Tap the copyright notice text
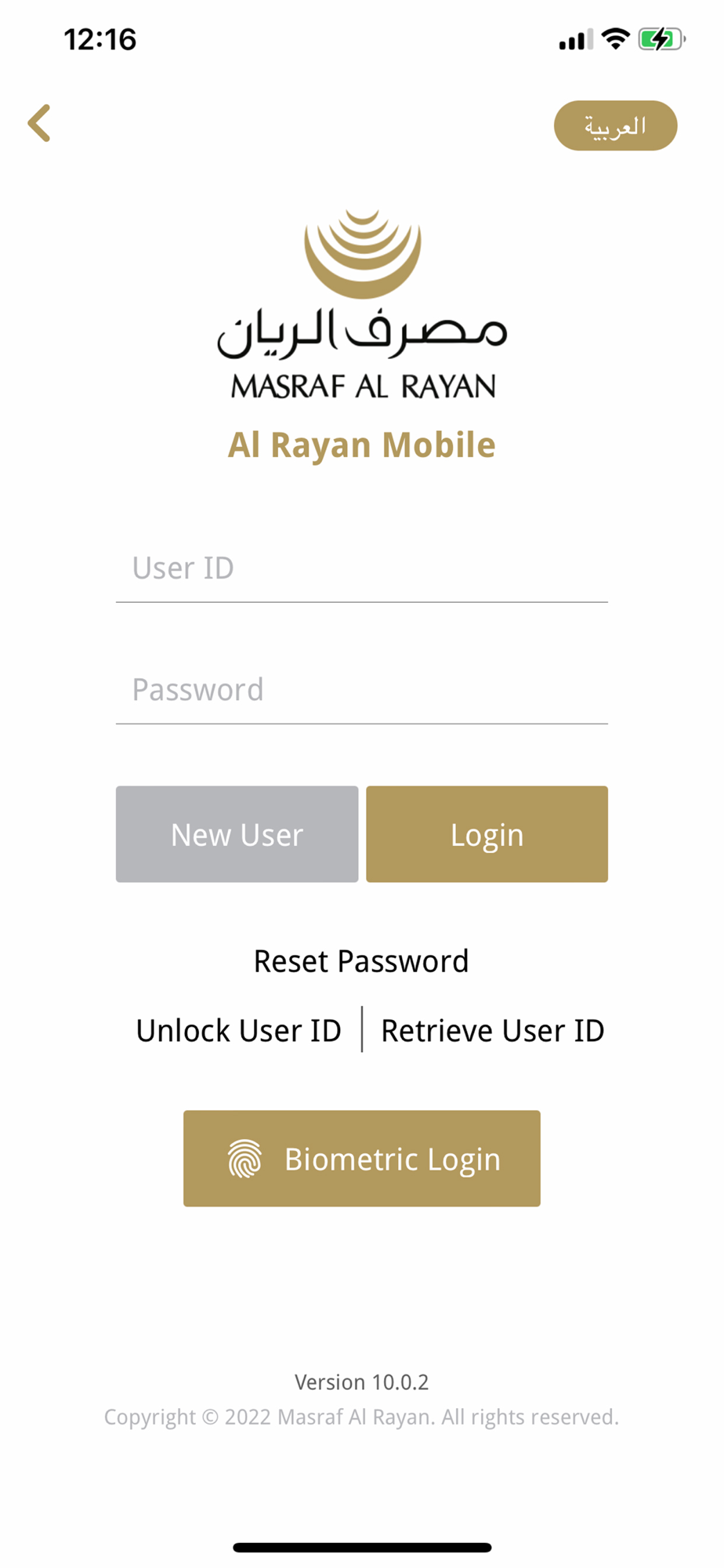The height and width of the screenshot is (1568, 724). [x=362, y=1417]
